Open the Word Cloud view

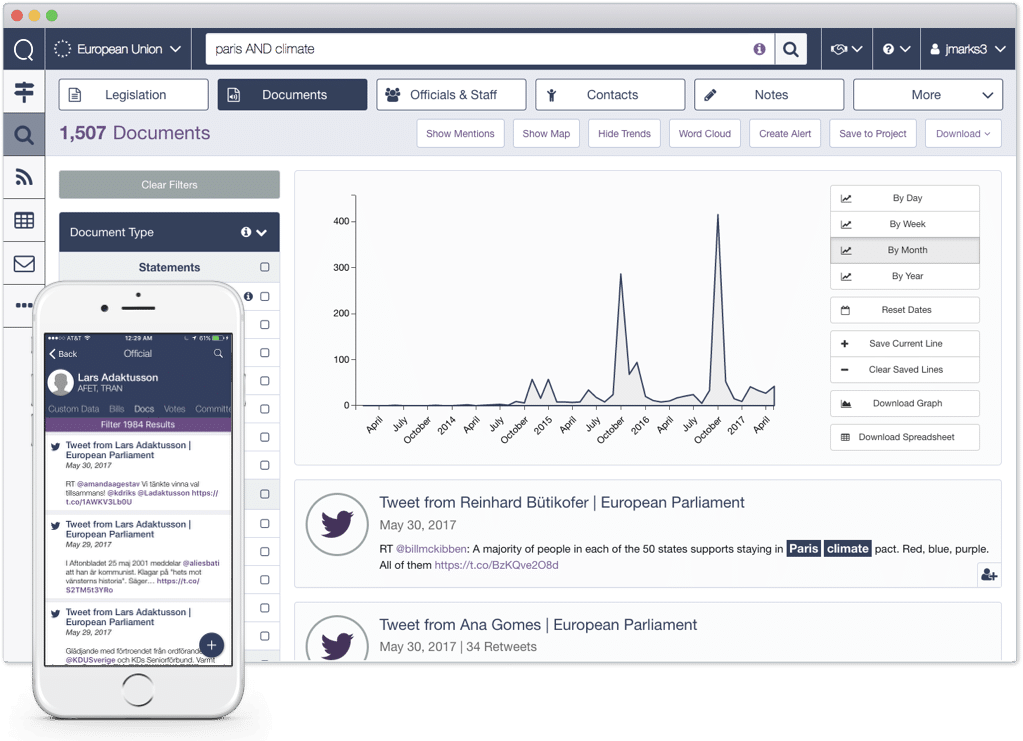(x=705, y=134)
